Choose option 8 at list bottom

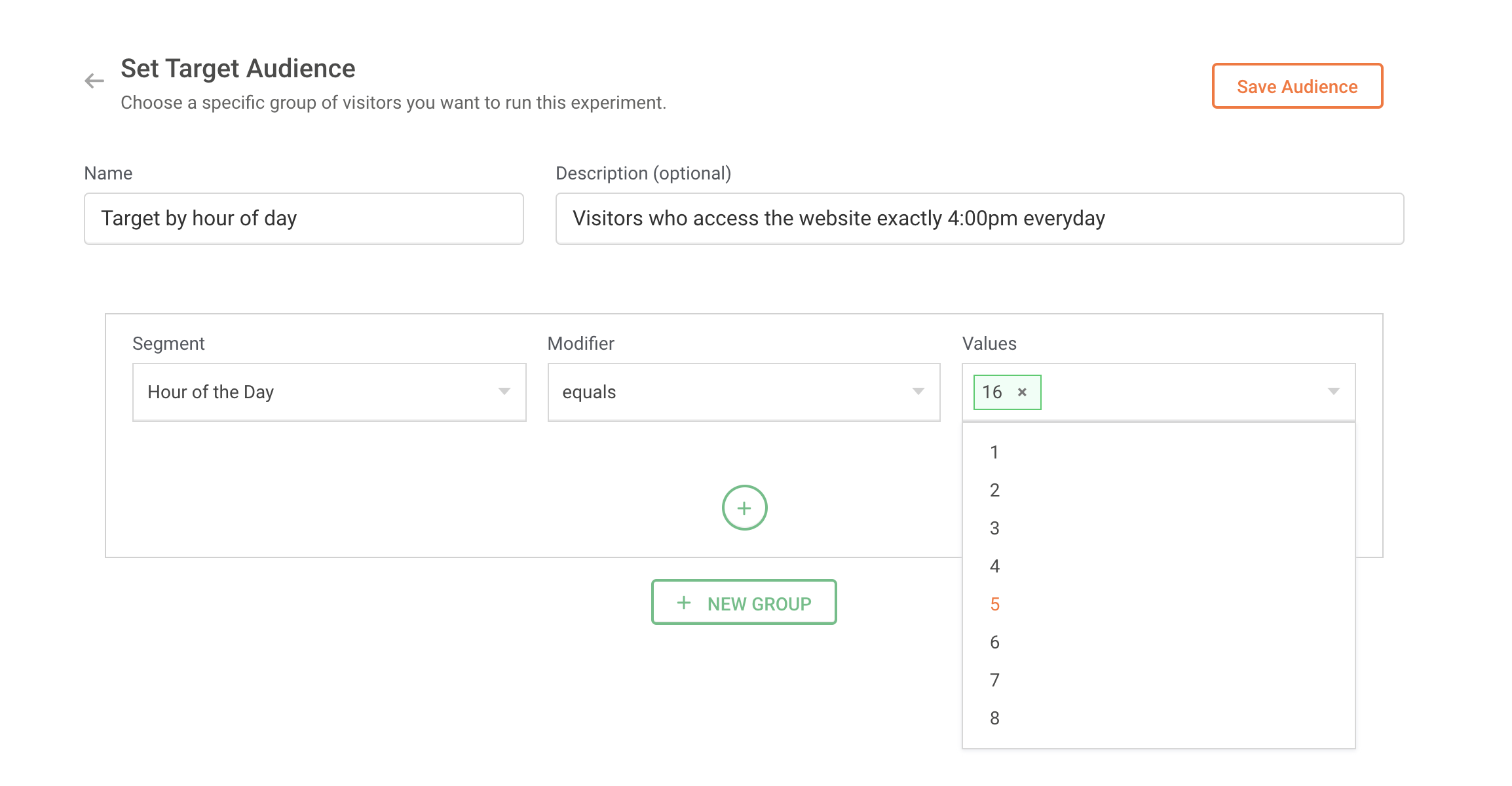click(x=994, y=718)
